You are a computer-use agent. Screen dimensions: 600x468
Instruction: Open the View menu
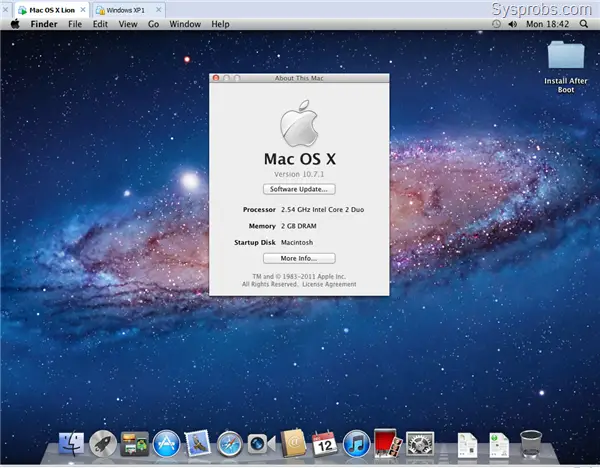(128, 24)
